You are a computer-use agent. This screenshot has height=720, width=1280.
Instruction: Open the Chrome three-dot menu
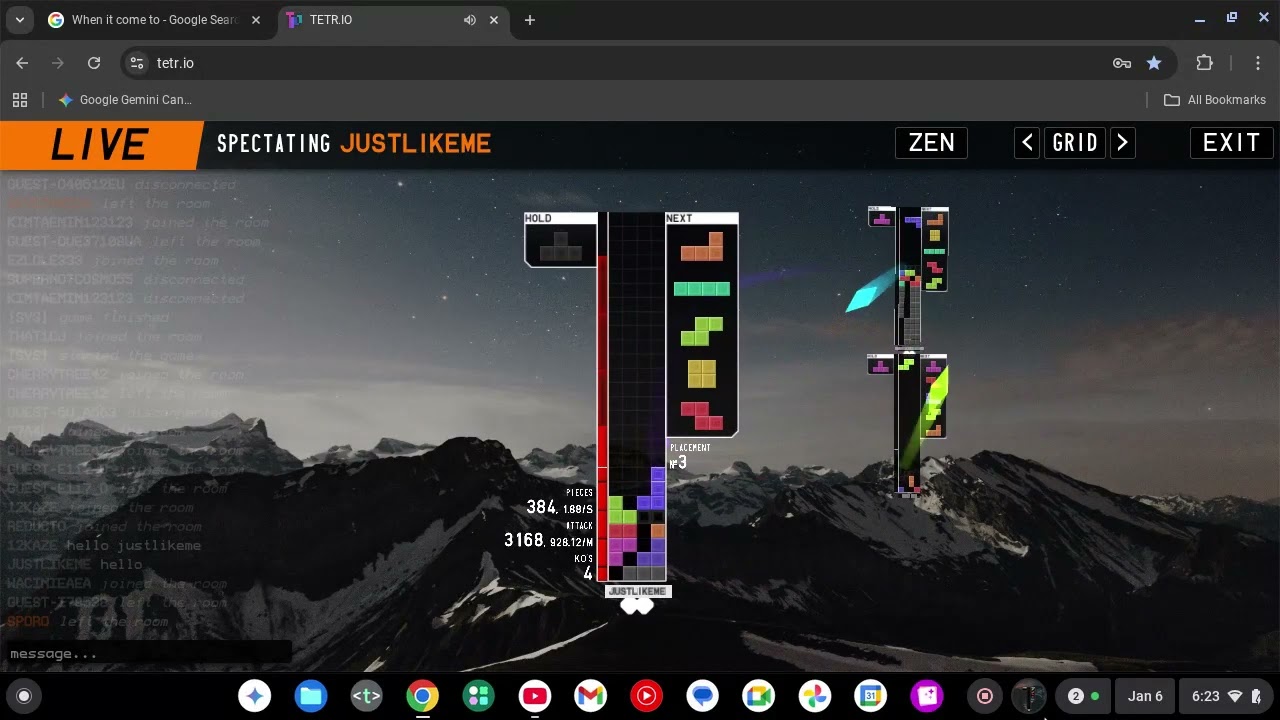click(1258, 63)
